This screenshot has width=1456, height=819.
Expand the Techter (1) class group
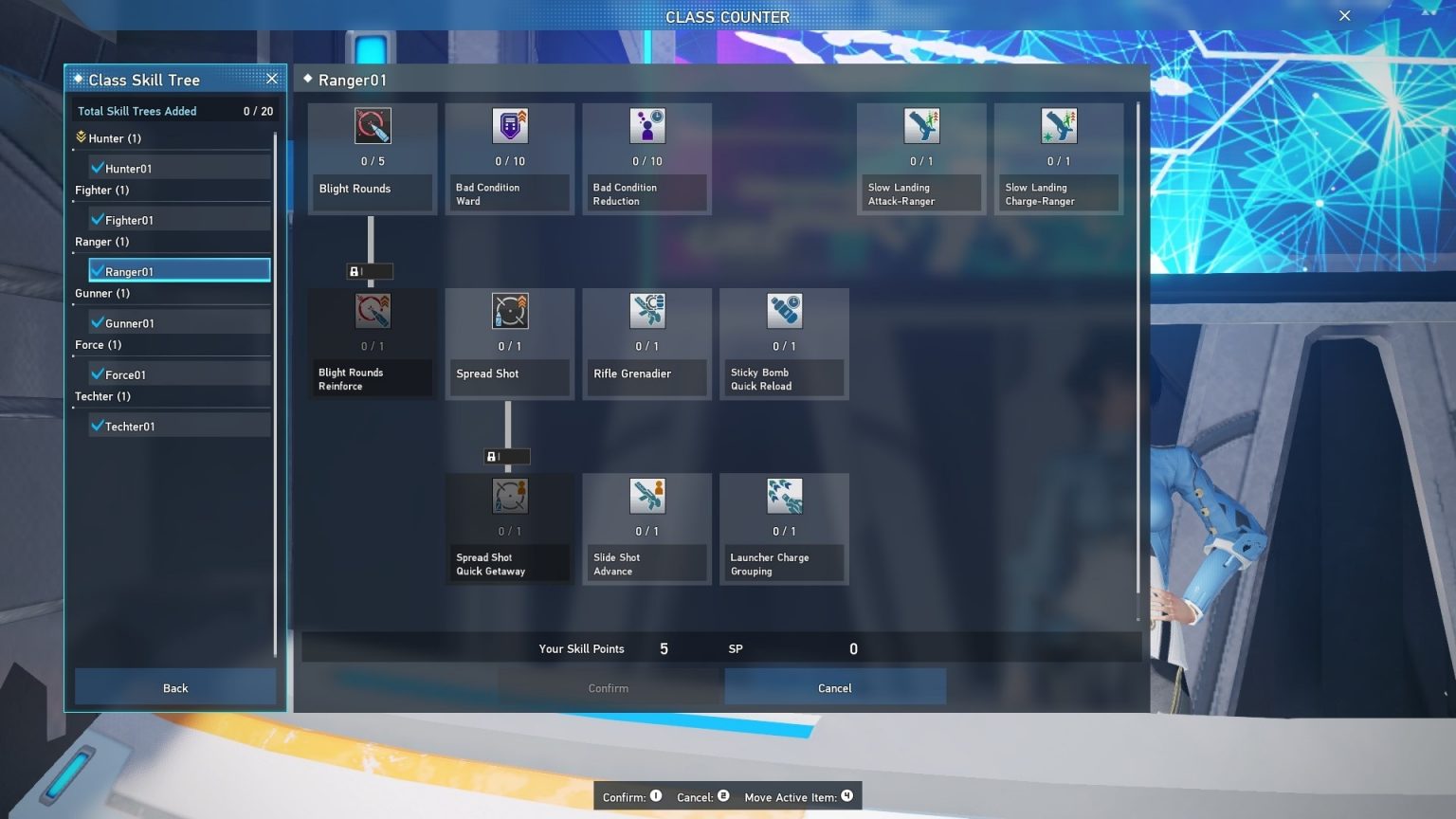102,396
